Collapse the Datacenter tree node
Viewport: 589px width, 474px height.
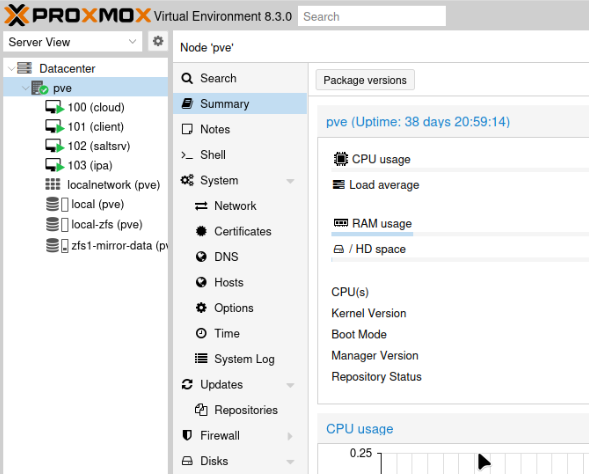[11, 69]
